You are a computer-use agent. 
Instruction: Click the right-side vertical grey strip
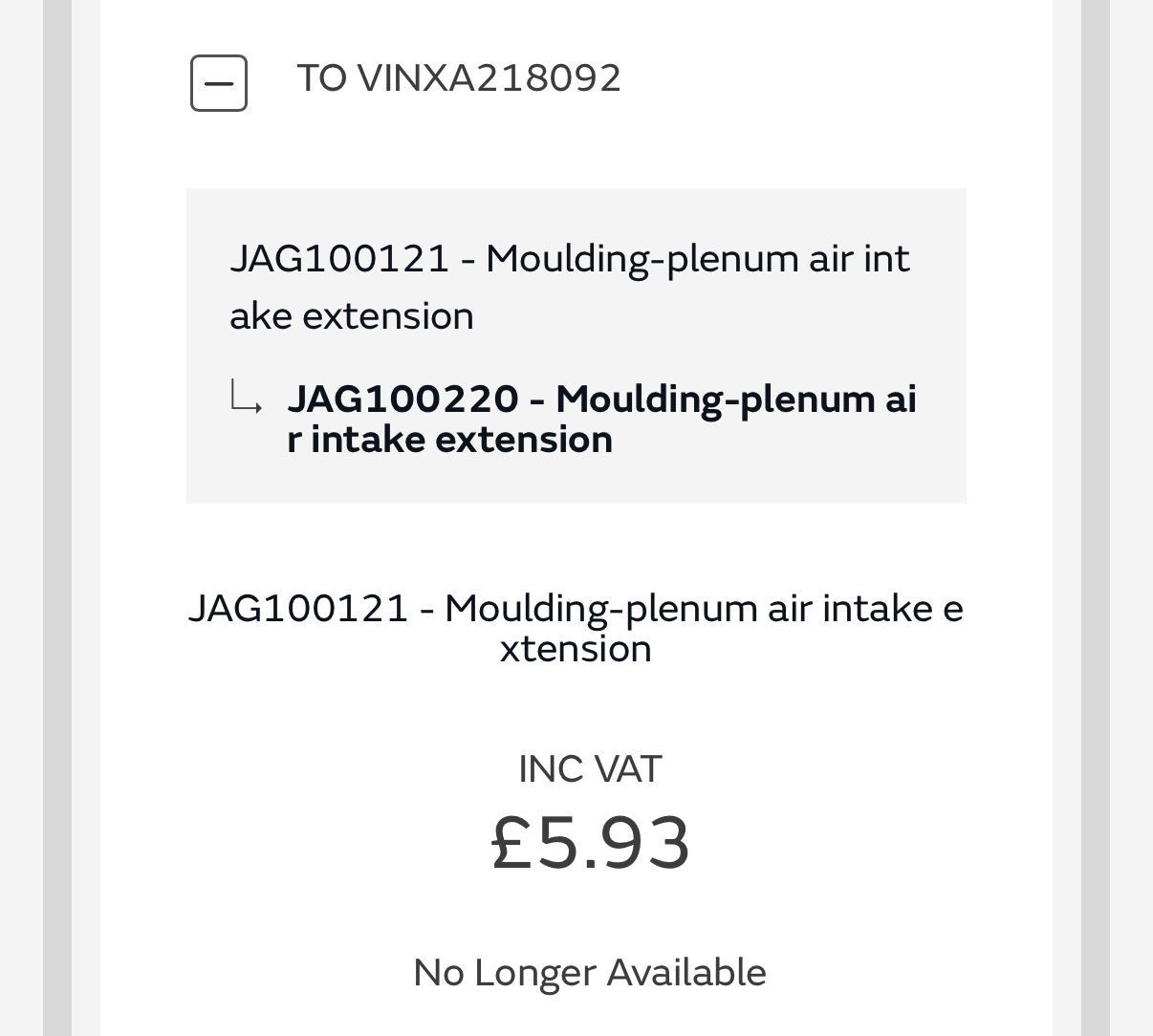1095,518
